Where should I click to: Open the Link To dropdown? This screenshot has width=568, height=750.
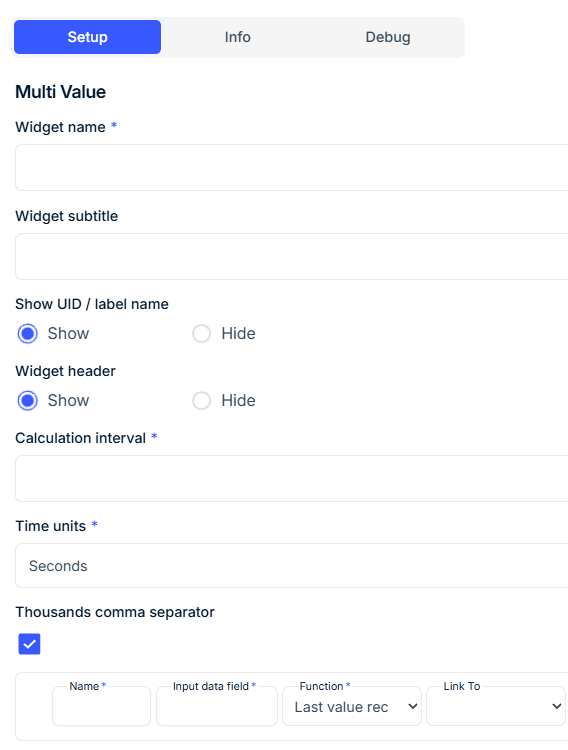click(496, 706)
